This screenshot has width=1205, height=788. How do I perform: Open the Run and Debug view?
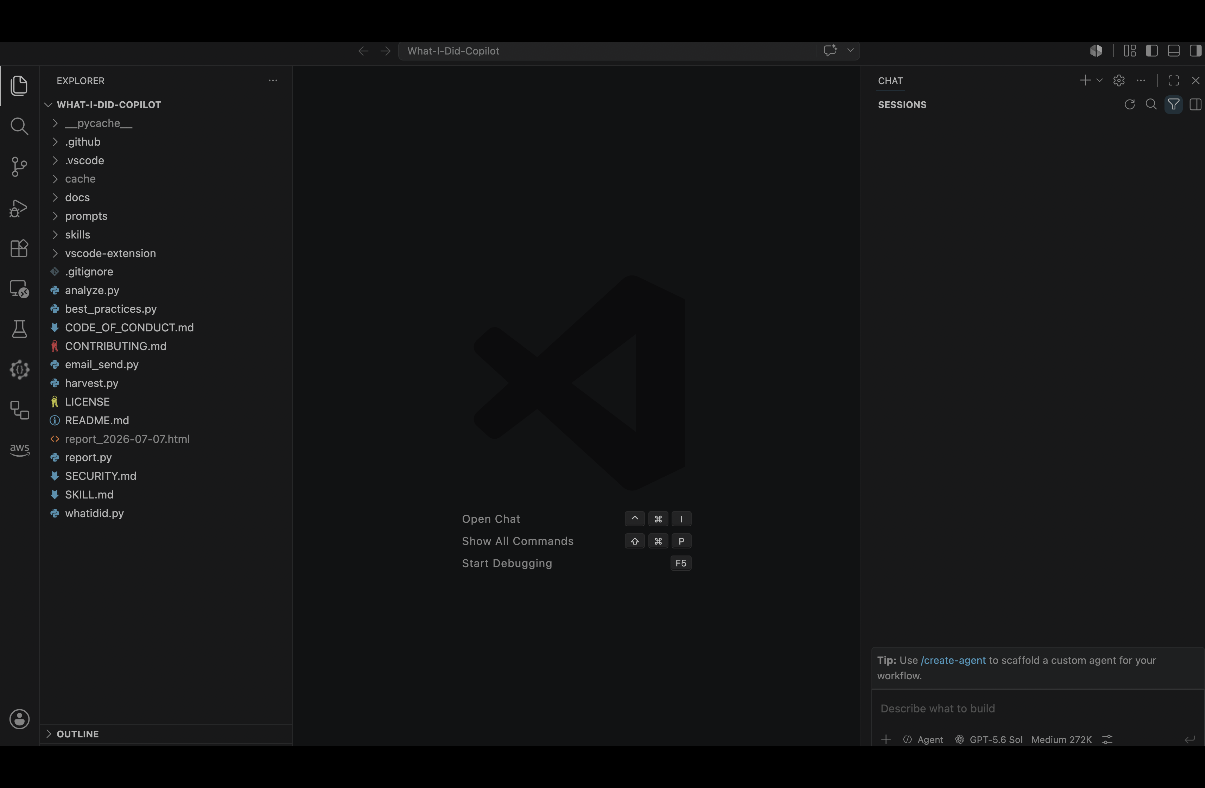click(x=19, y=208)
